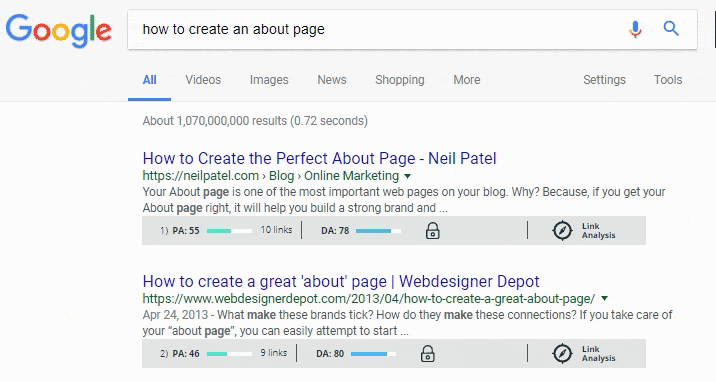Click the blue search magnifier icon
The height and width of the screenshot is (382, 716).
click(x=671, y=29)
